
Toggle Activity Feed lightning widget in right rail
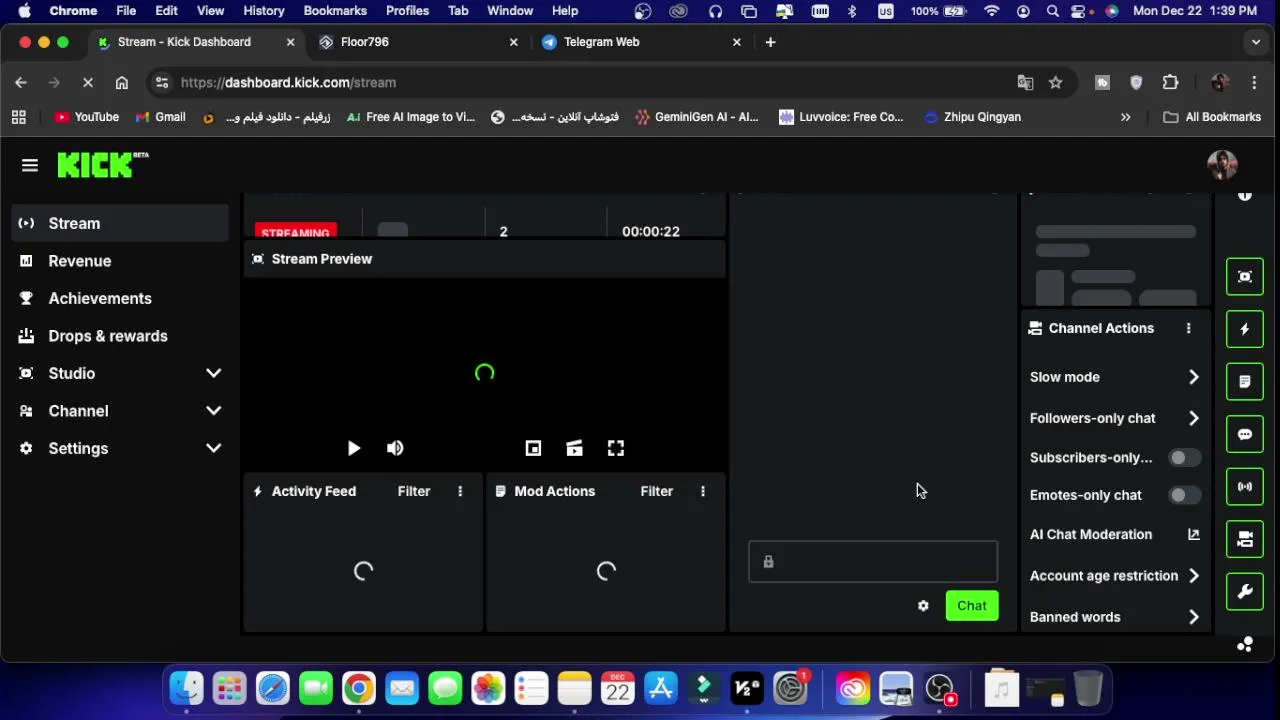[1245, 329]
